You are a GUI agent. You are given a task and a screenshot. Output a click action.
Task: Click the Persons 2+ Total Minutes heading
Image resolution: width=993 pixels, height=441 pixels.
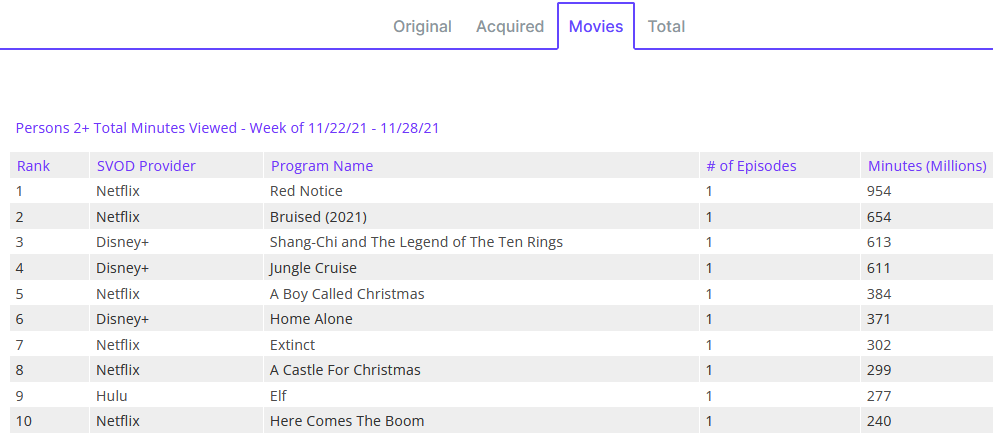click(x=228, y=128)
